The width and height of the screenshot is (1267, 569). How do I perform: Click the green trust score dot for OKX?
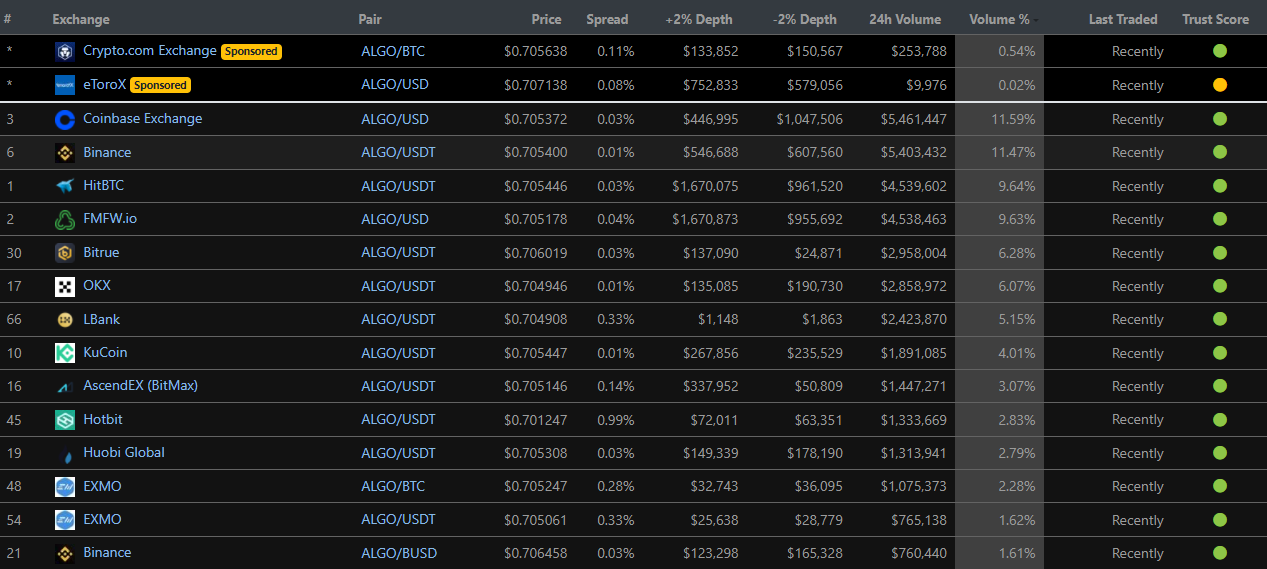pos(1219,286)
